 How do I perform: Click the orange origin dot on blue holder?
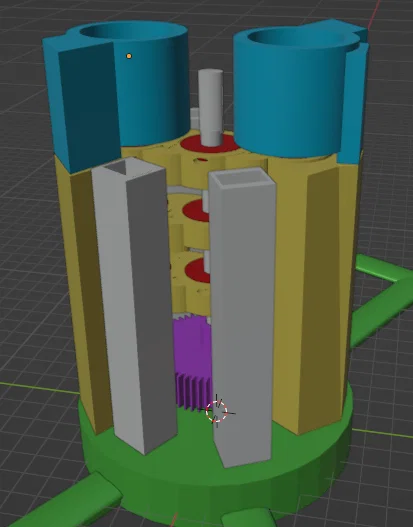(129, 56)
